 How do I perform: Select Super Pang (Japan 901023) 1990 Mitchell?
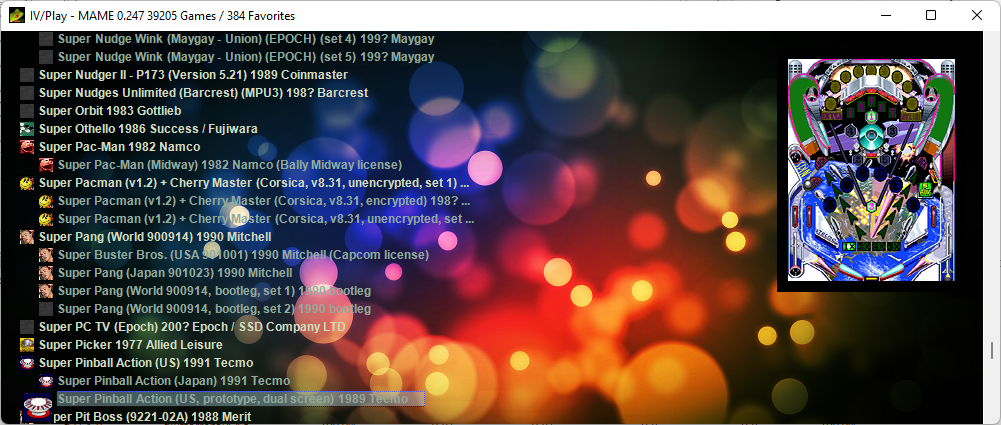click(175, 273)
